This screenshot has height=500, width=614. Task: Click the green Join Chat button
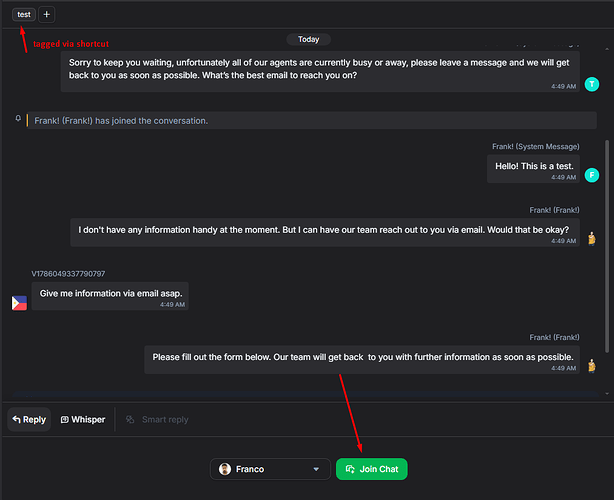(x=372, y=469)
